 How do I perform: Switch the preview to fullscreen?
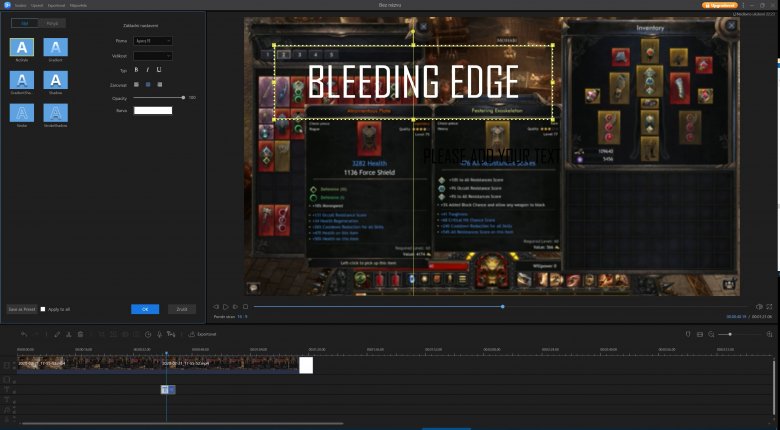click(x=769, y=307)
